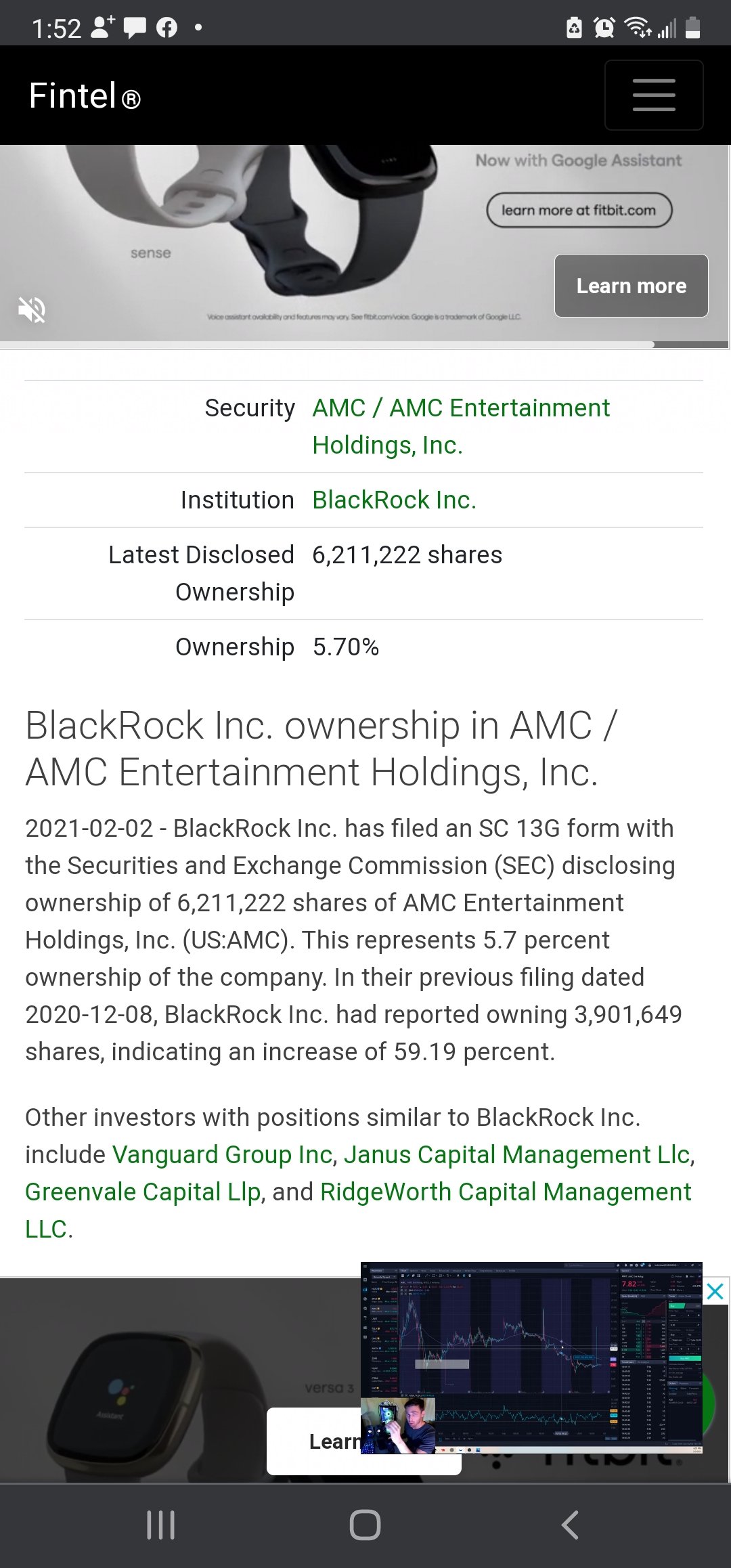Tap the Android recent apps button
Image resolution: width=731 pixels, height=1568 pixels.
pyautogui.click(x=160, y=1525)
